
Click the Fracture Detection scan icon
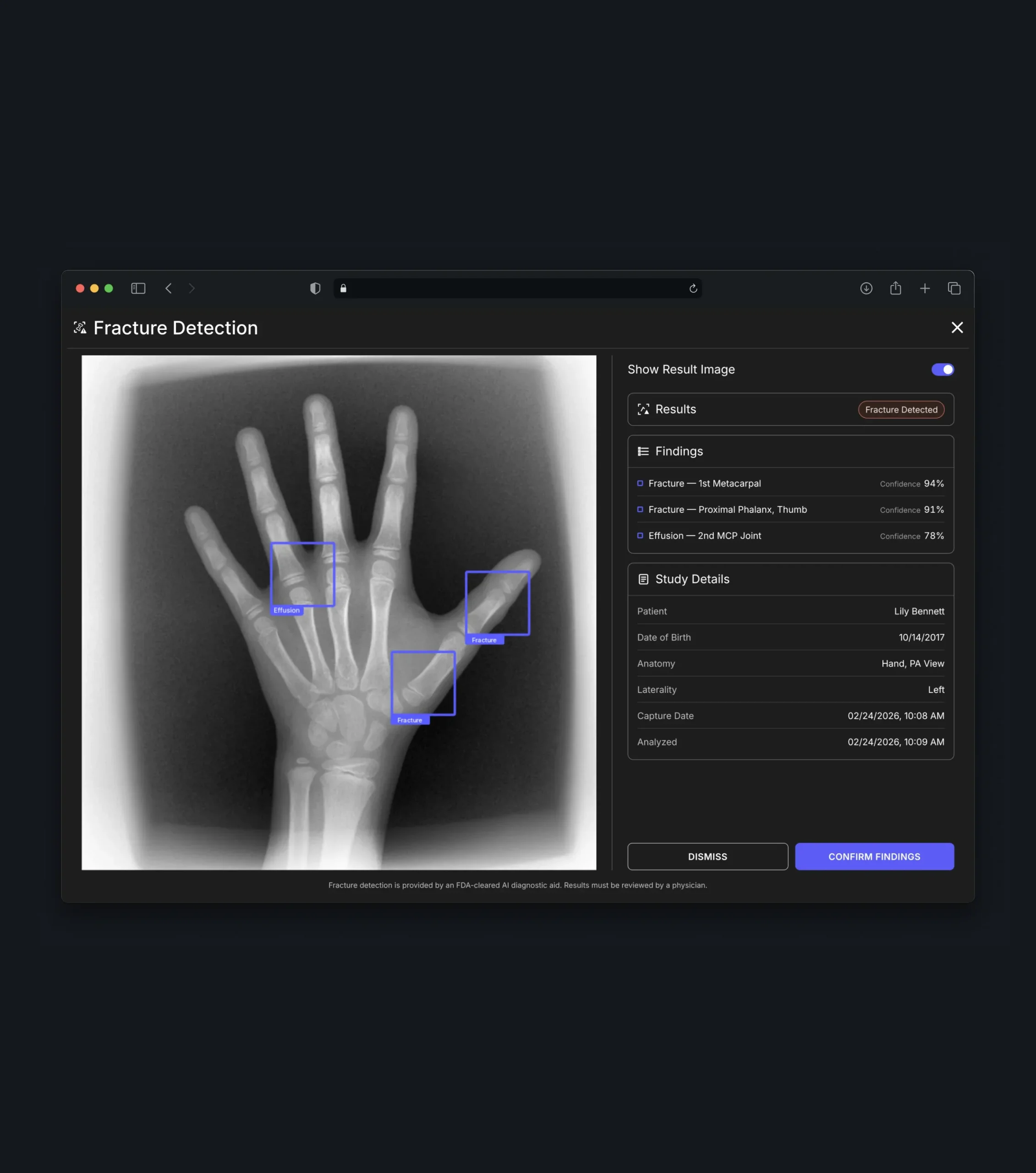coord(80,328)
